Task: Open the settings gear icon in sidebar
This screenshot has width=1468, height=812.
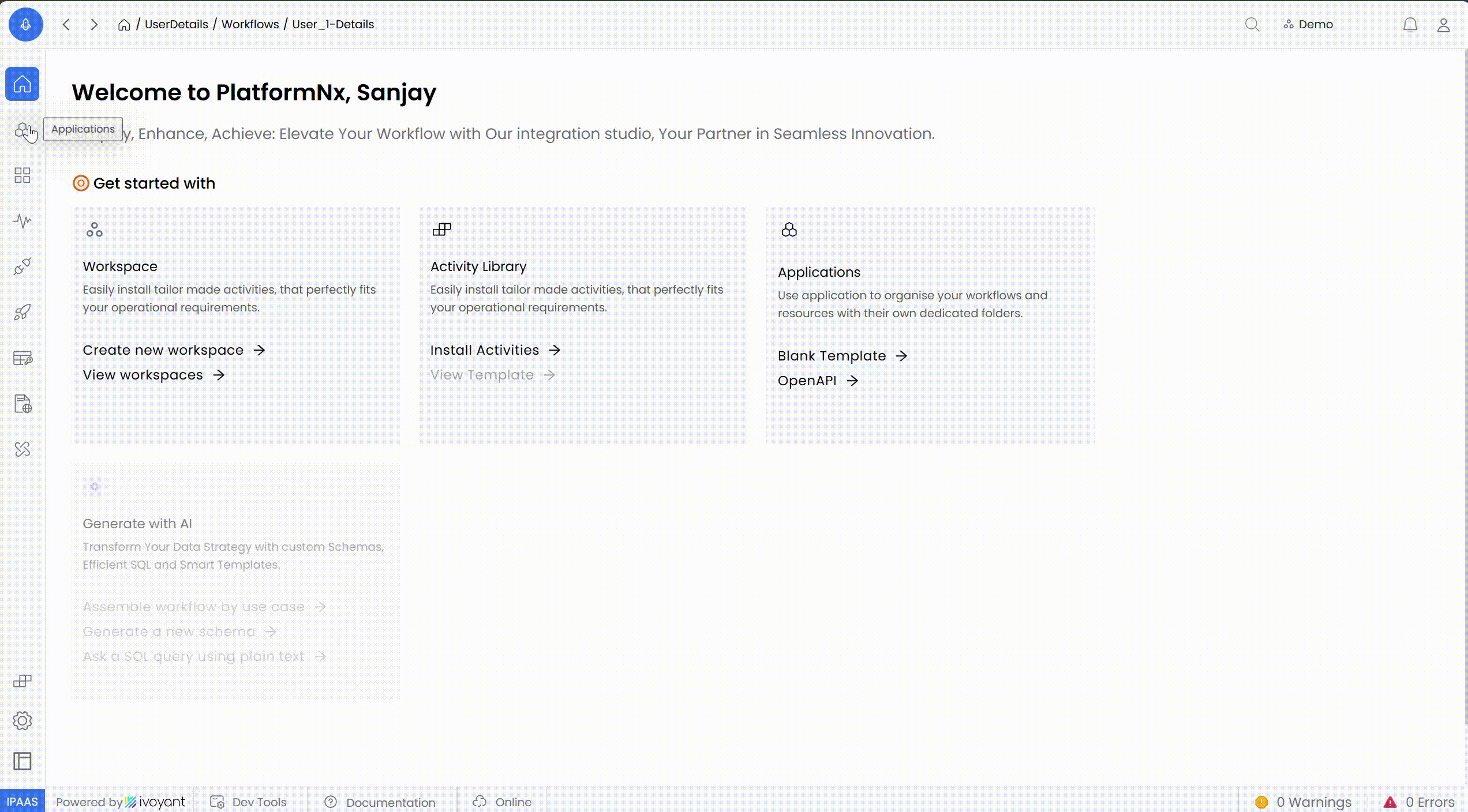Action: 22,721
